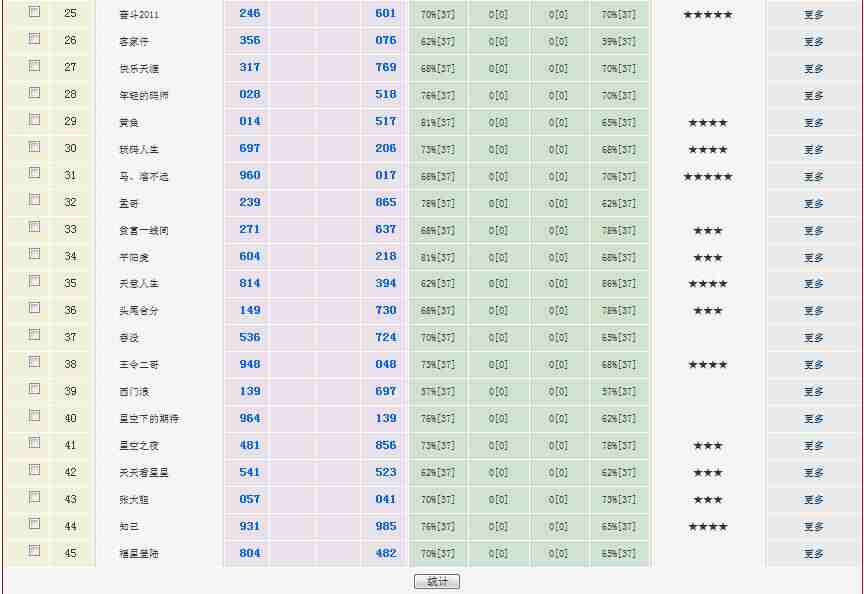Open the 更多 link in row 40
864x594 pixels.
pyautogui.click(x=813, y=419)
